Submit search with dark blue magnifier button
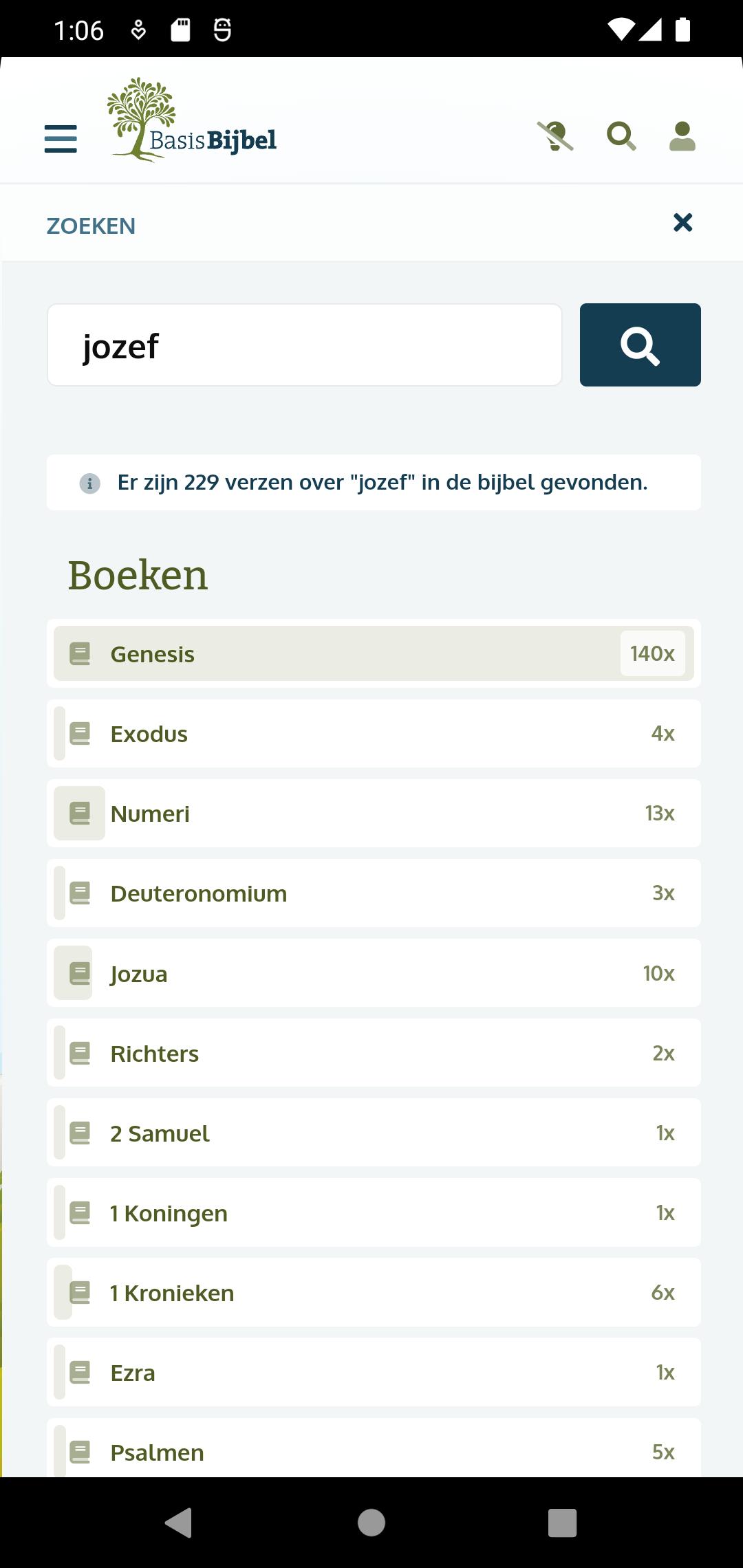The width and height of the screenshot is (743, 1568). [x=640, y=345]
